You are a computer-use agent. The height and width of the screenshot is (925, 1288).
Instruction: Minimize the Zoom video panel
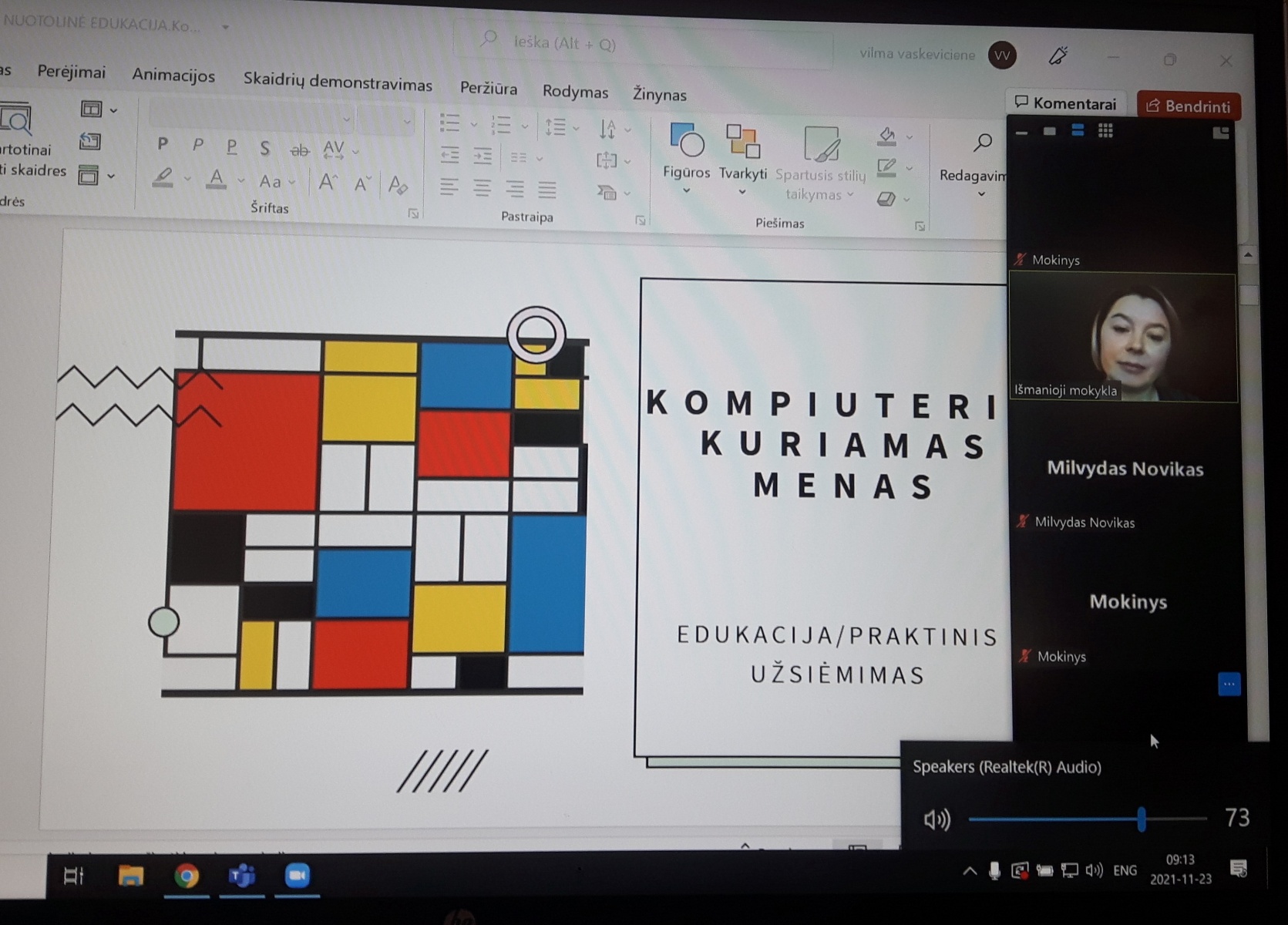(x=1022, y=133)
